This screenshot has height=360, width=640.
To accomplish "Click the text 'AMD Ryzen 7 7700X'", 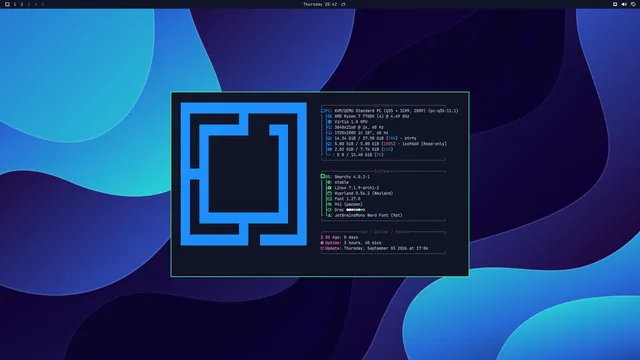I will pos(354,116).
